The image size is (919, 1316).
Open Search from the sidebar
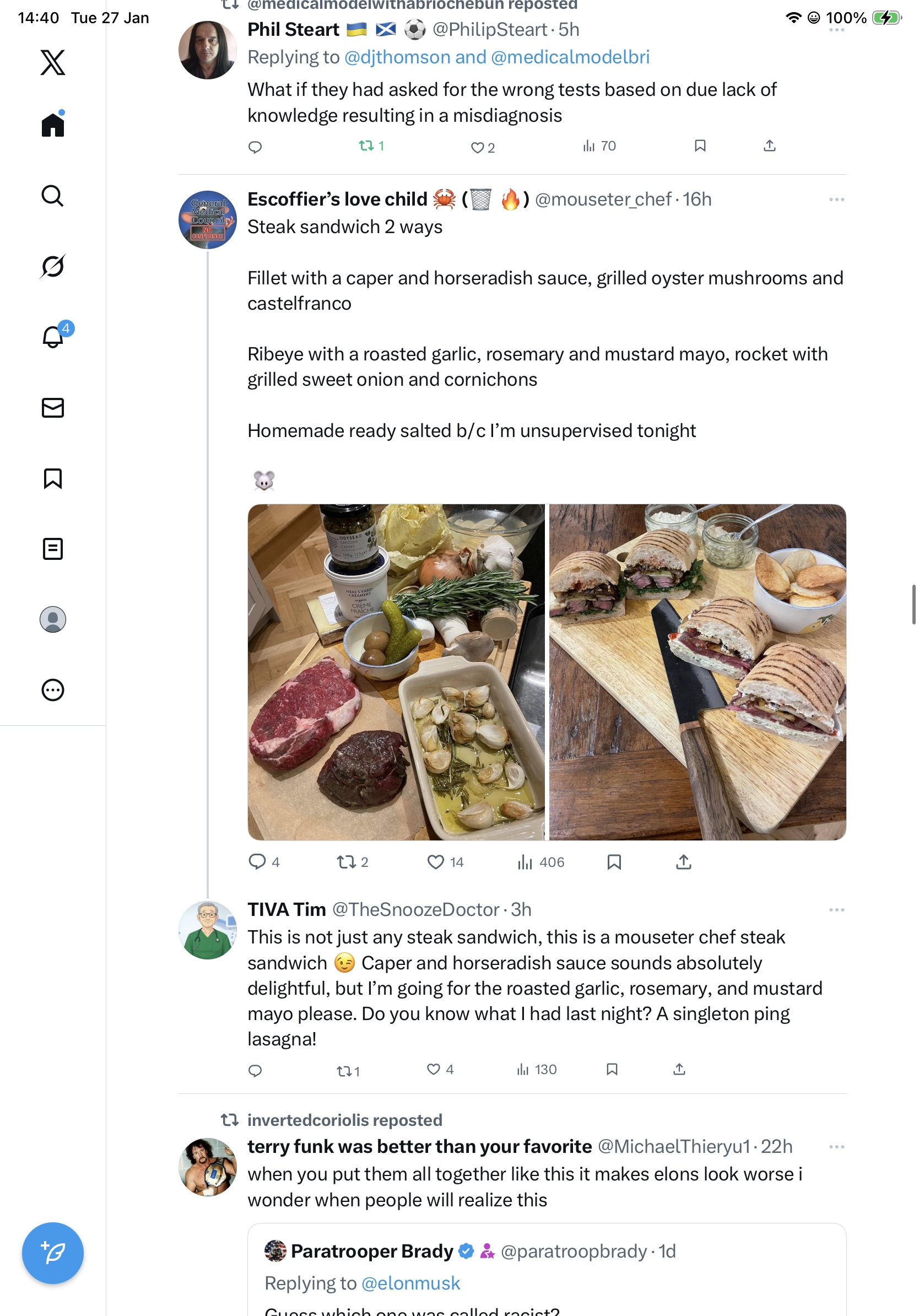click(x=53, y=196)
